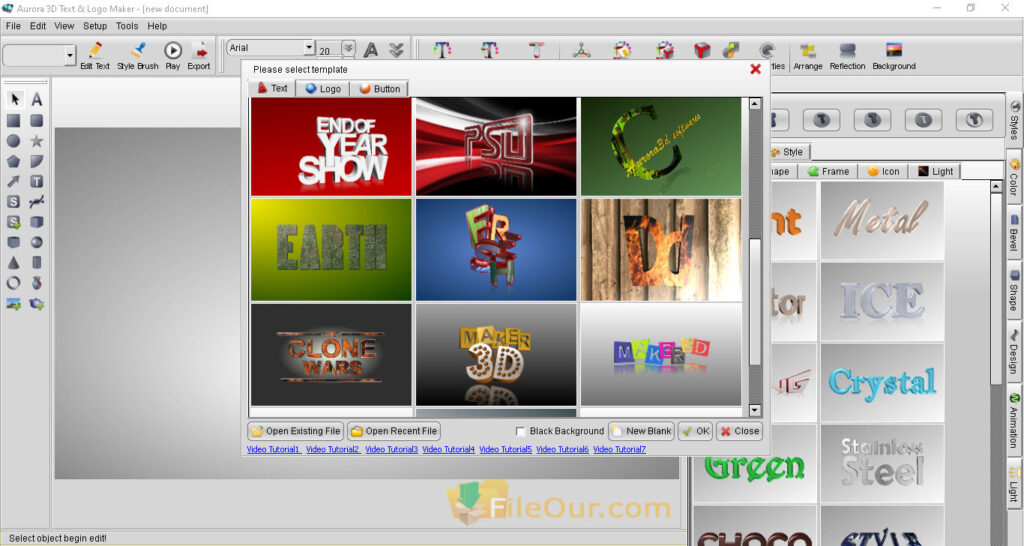Viewport: 1024px width, 546px height.
Task: Choose the CLONE WARS template
Action: pos(331,355)
